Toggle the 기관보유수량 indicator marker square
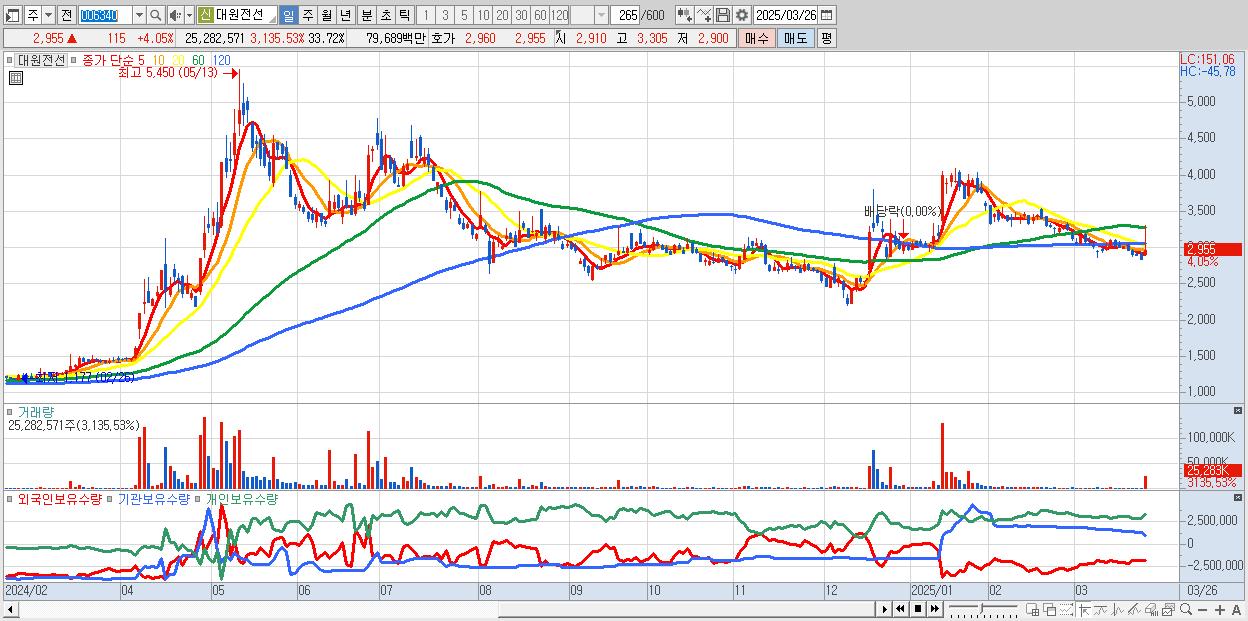This screenshot has height=621, width=1248. coord(111,498)
